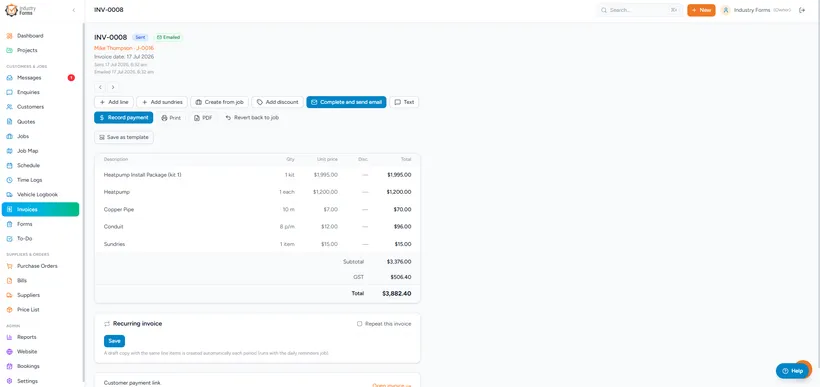Click the Bills icon

(x=9, y=280)
